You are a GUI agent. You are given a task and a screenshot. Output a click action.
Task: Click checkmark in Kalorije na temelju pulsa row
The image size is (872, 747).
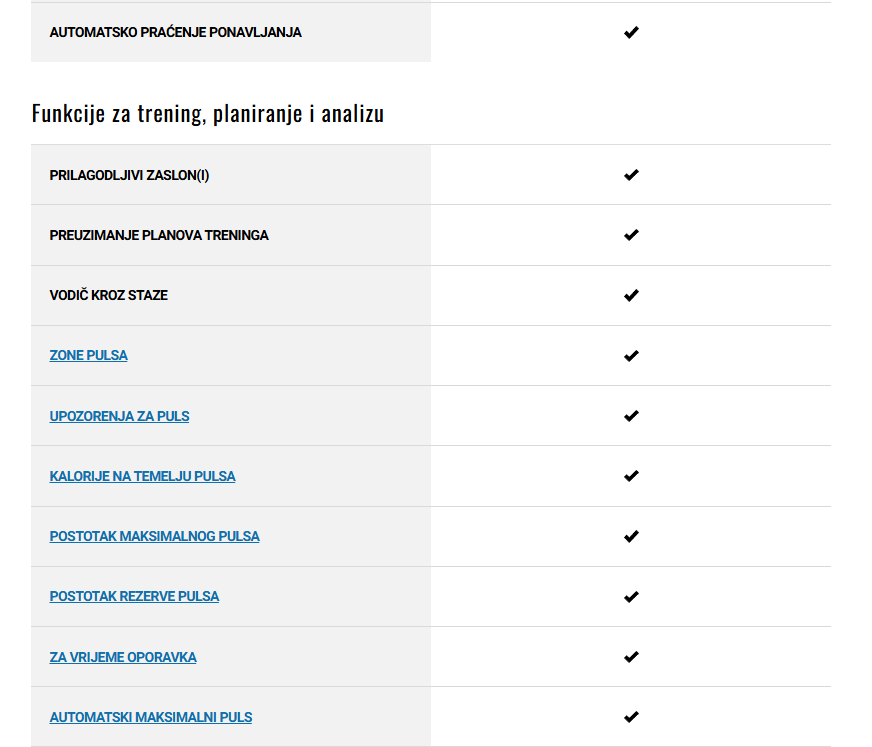click(x=631, y=476)
